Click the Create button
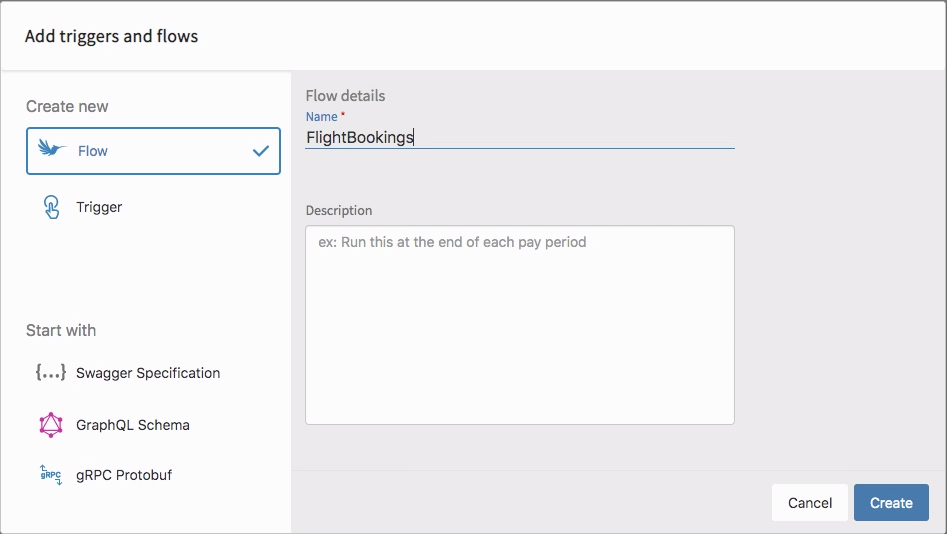The image size is (947, 534). [891, 503]
